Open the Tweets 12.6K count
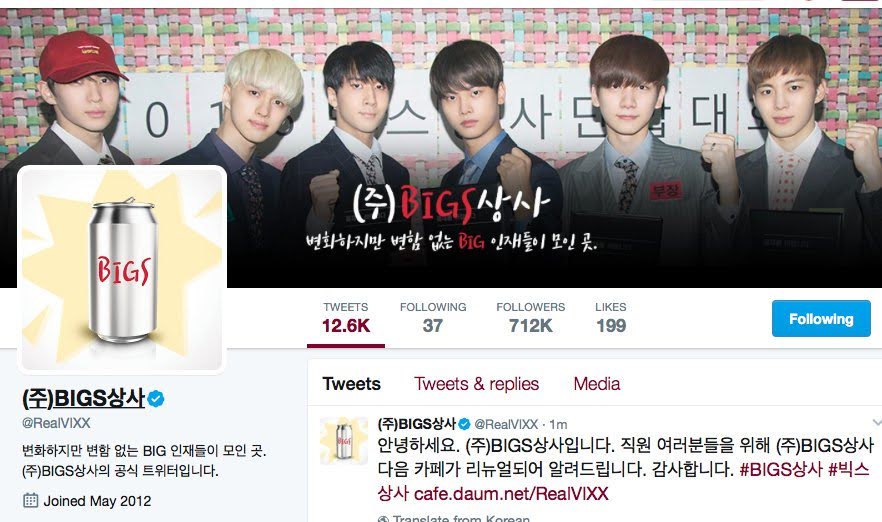Screen dimensions: 882x522 [x=346, y=318]
